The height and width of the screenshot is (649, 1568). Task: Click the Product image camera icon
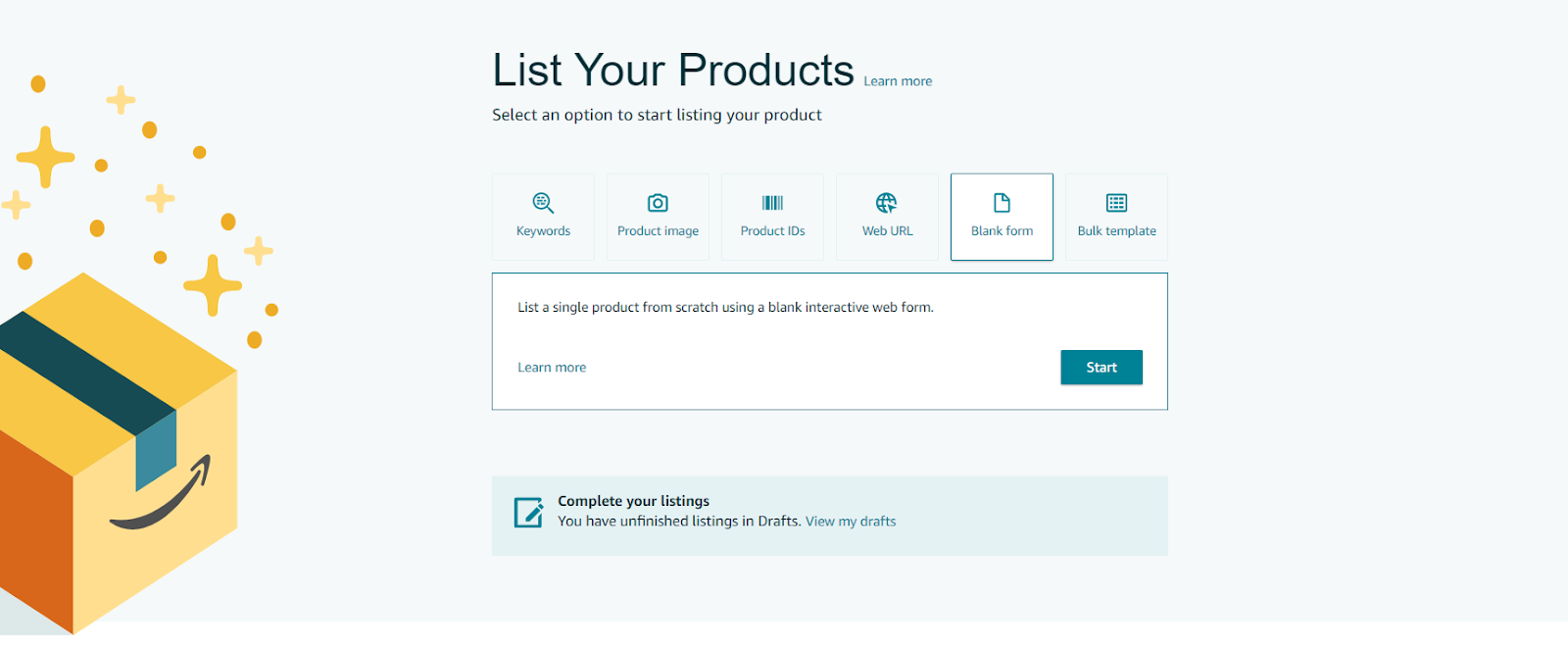pos(658,203)
